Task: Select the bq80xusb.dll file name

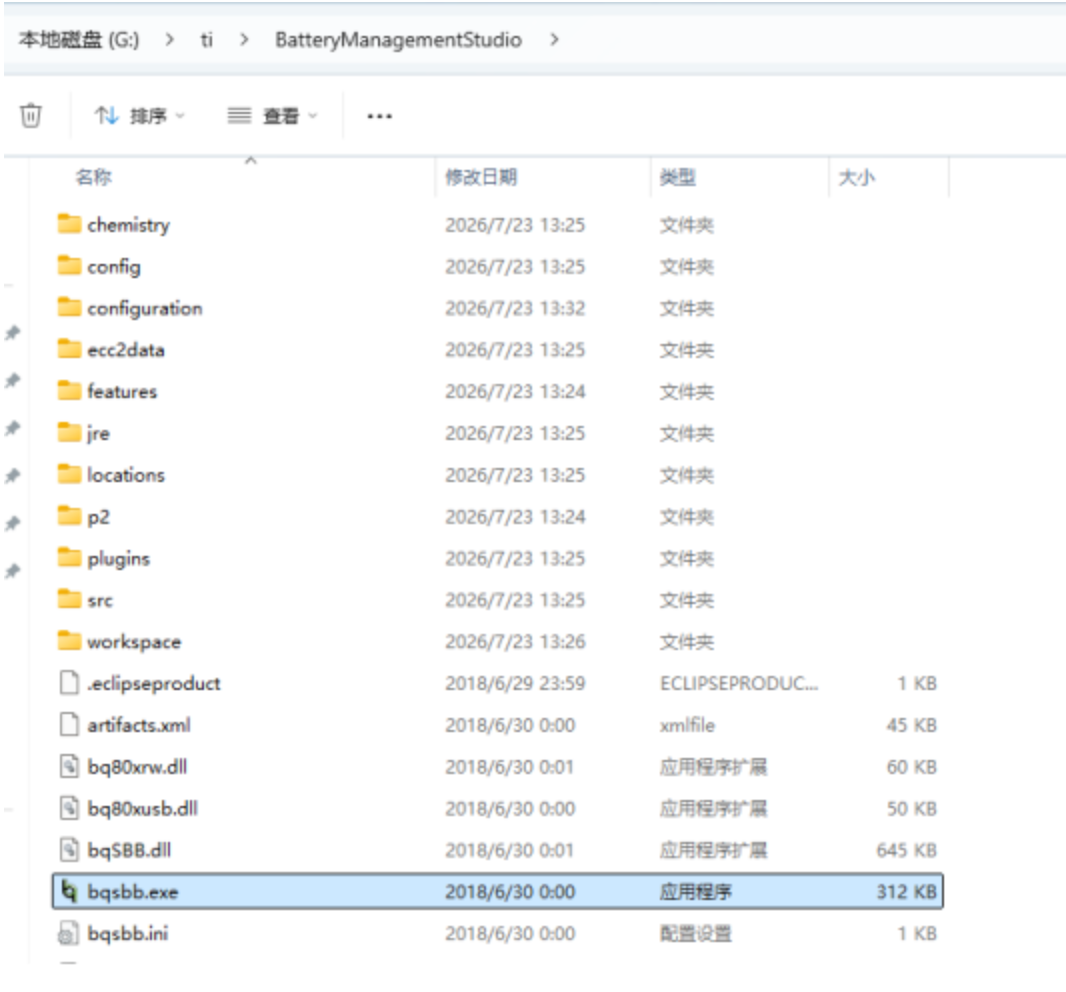Action: (x=143, y=809)
